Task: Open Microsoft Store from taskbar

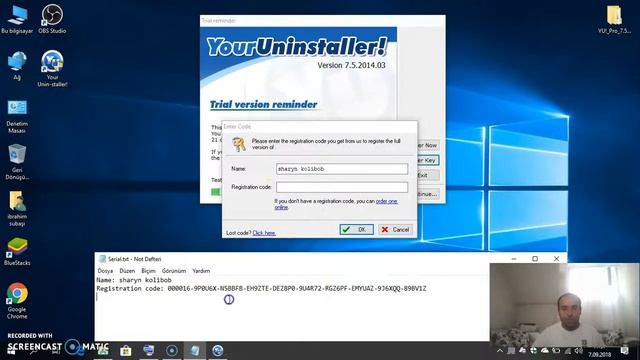Action: (126, 351)
